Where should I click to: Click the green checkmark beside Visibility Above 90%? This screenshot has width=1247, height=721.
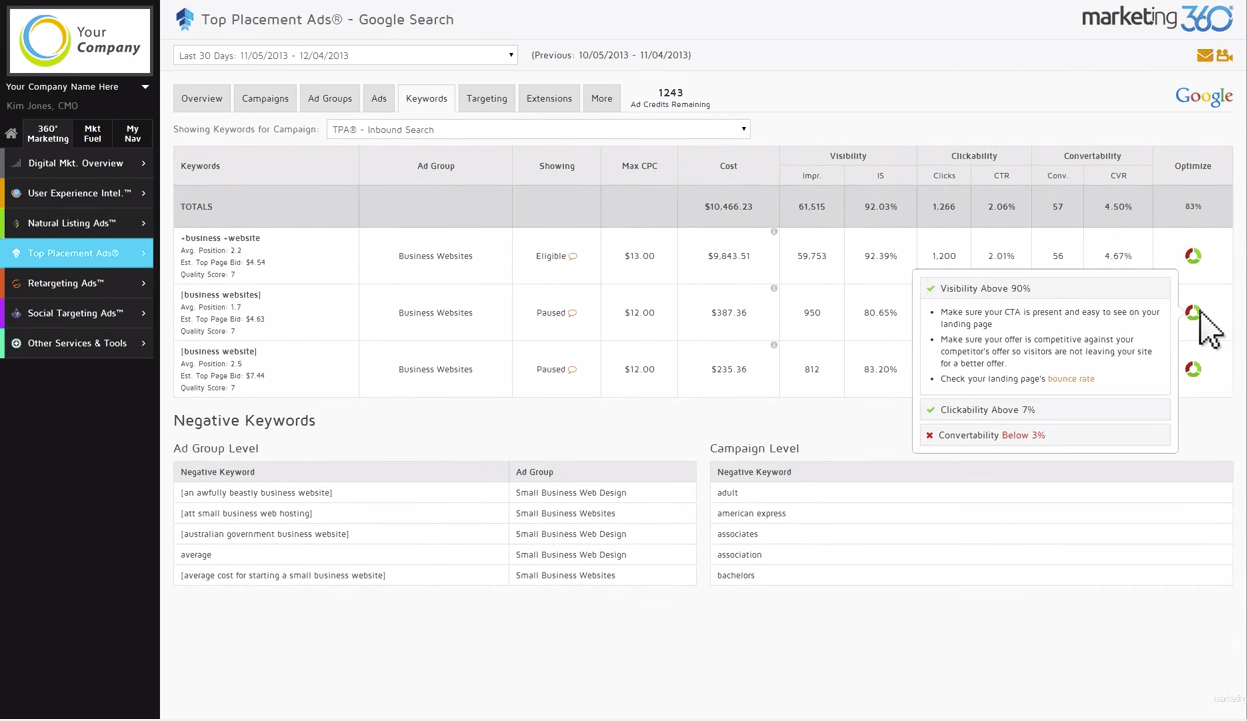931,288
